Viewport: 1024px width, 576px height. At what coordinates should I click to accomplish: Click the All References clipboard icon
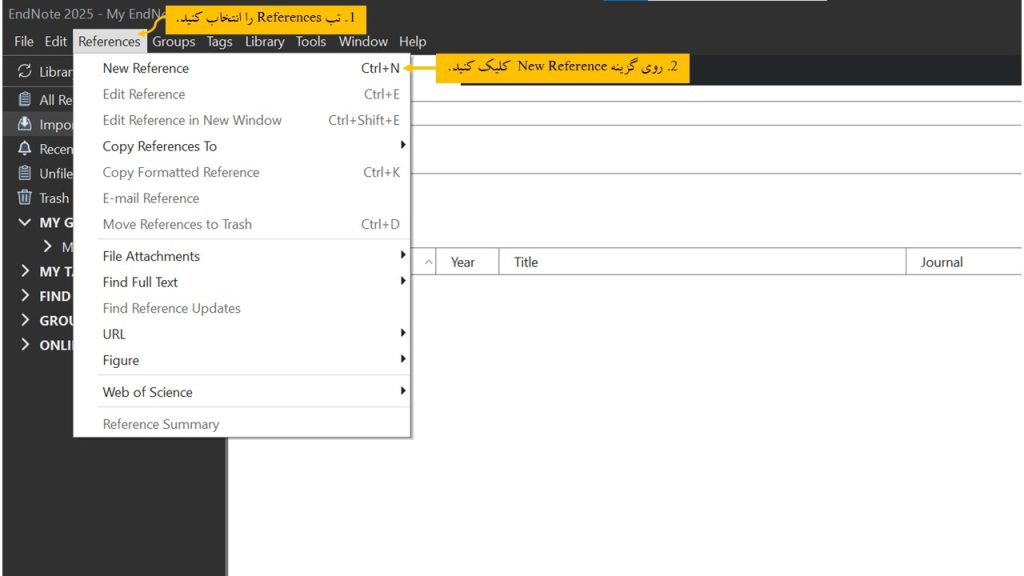[25, 100]
